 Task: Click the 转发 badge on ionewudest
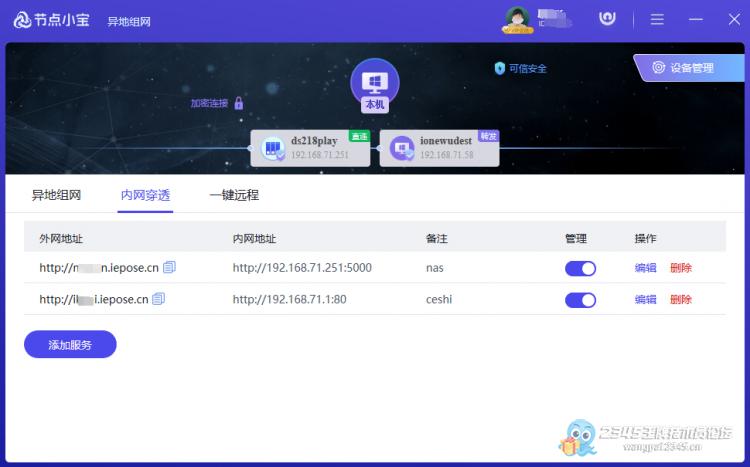tap(488, 136)
